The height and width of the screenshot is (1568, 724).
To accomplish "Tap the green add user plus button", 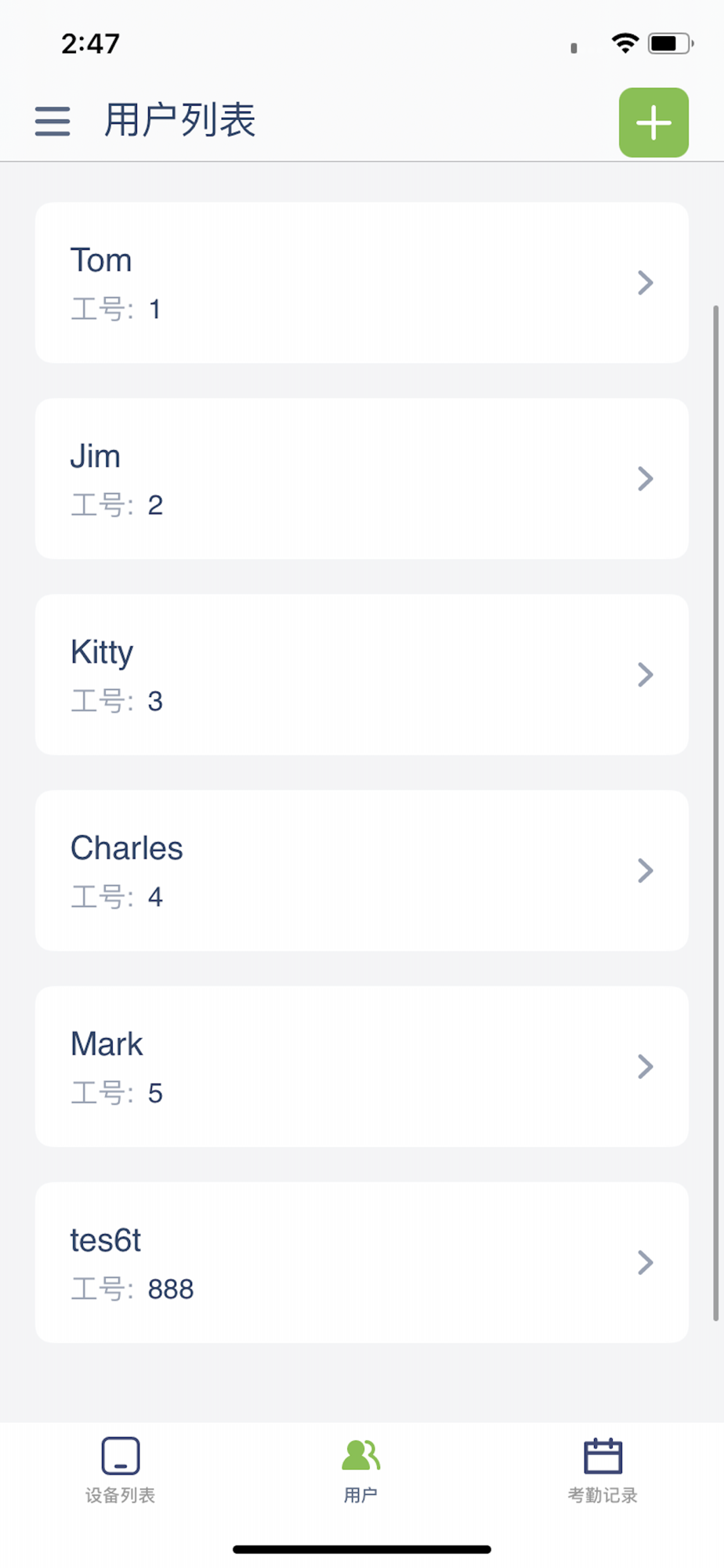I will pyautogui.click(x=653, y=123).
